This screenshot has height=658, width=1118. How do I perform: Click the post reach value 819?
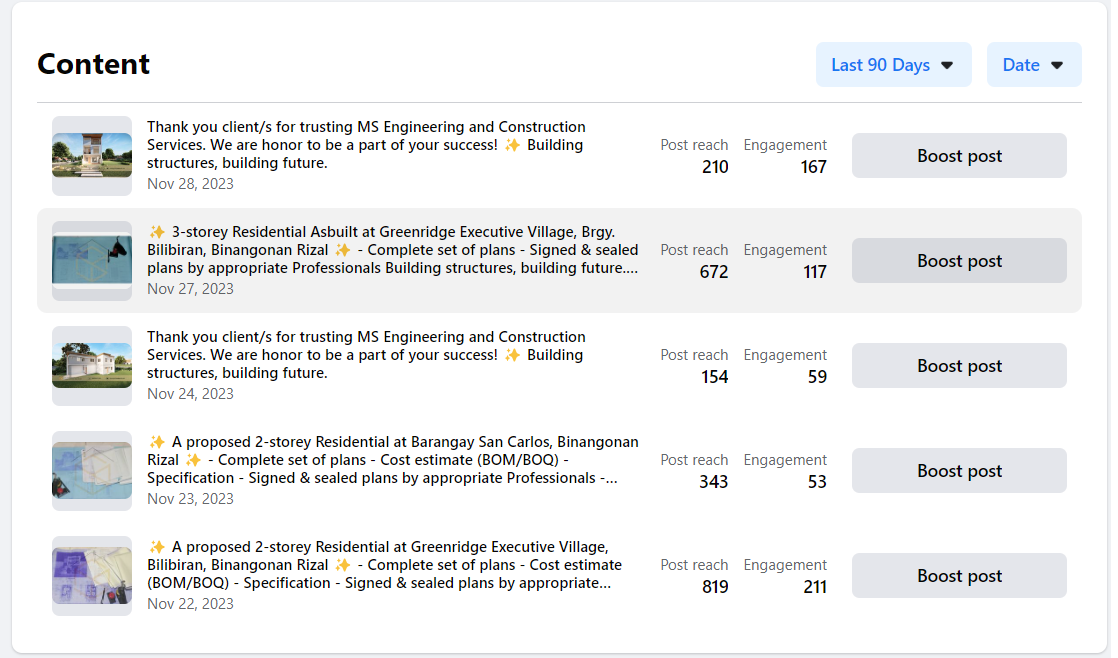715,587
